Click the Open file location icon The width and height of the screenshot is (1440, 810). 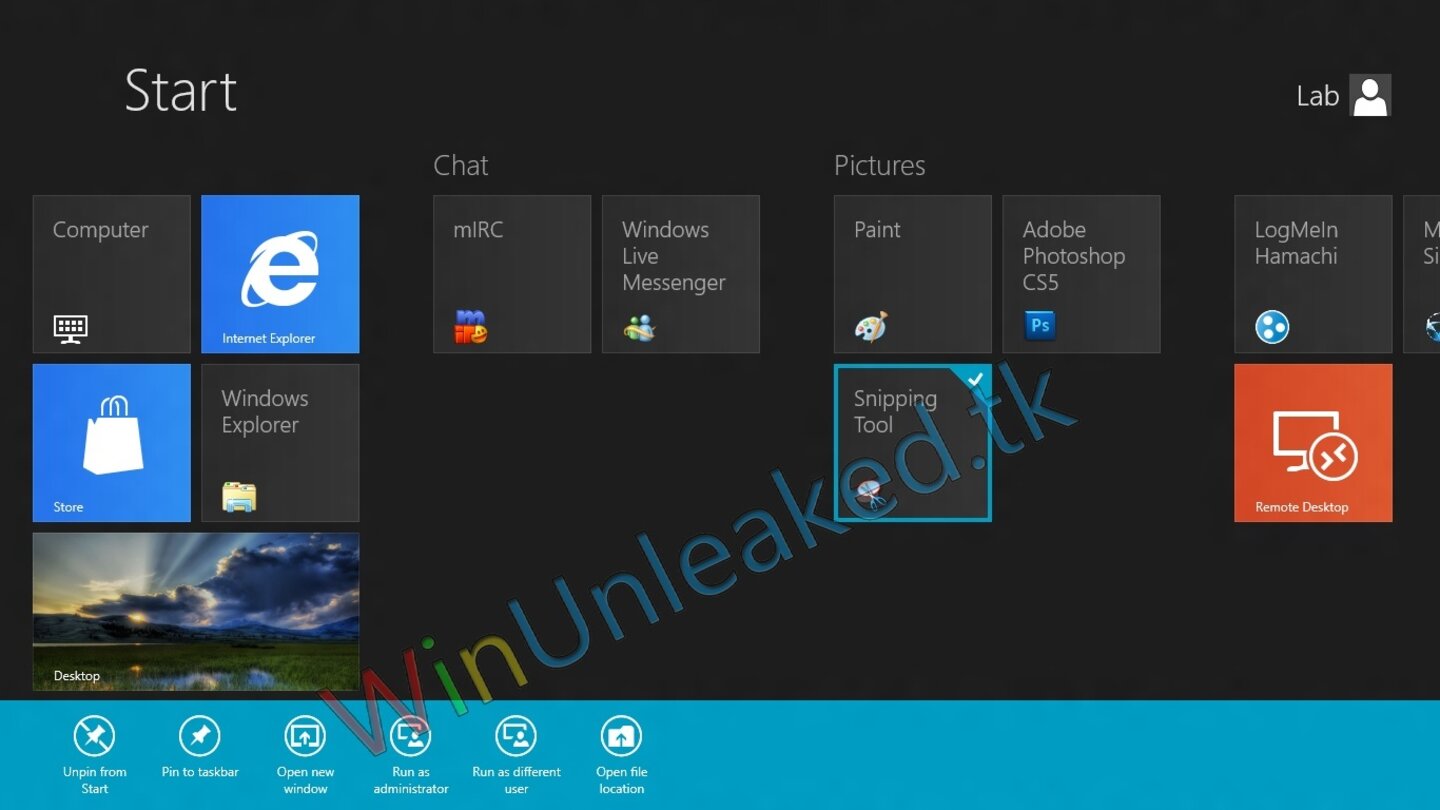[x=622, y=737]
